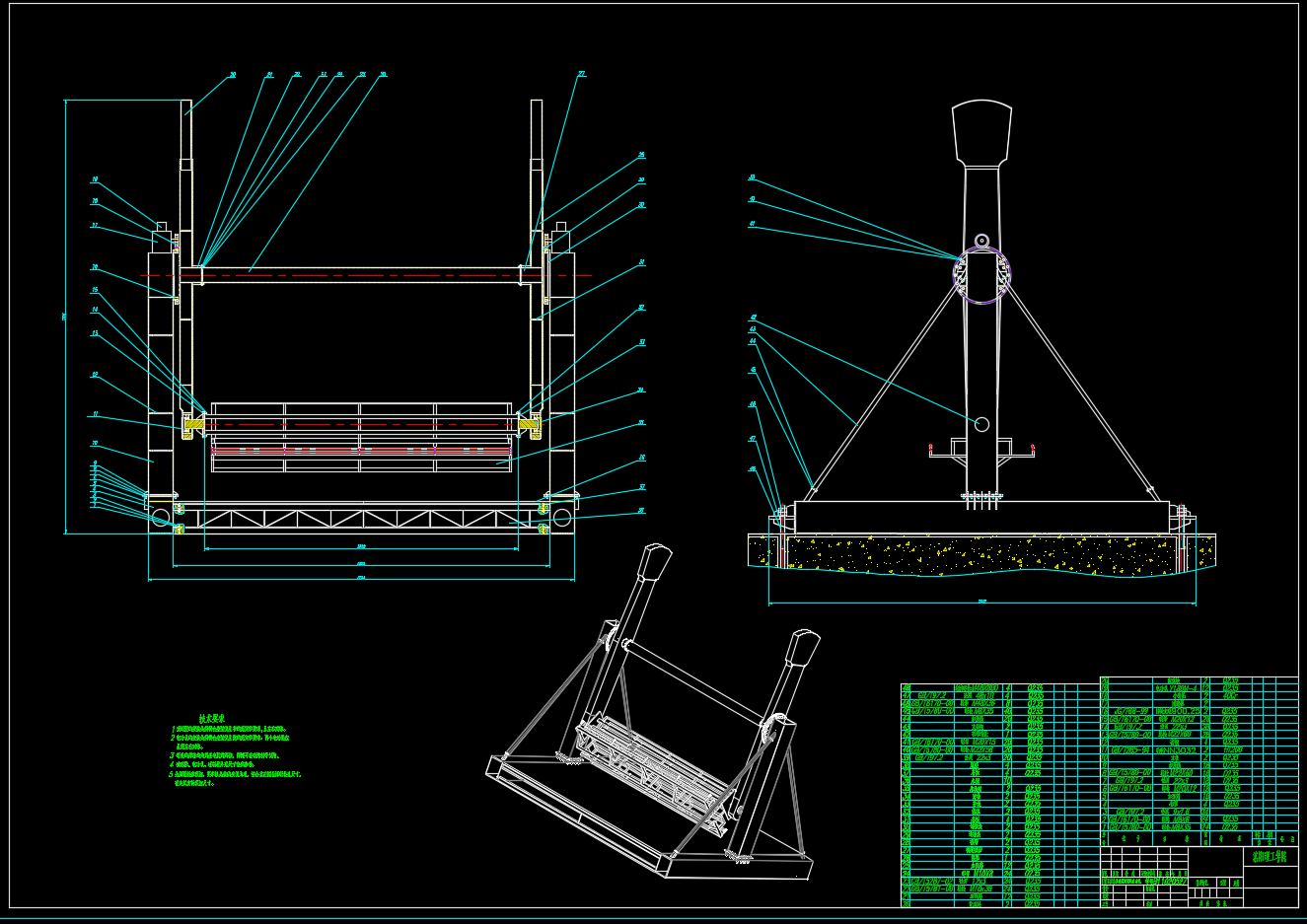The height and width of the screenshot is (924, 1307).
Task: Select the drawing name in the title block
Action: (x=1270, y=858)
